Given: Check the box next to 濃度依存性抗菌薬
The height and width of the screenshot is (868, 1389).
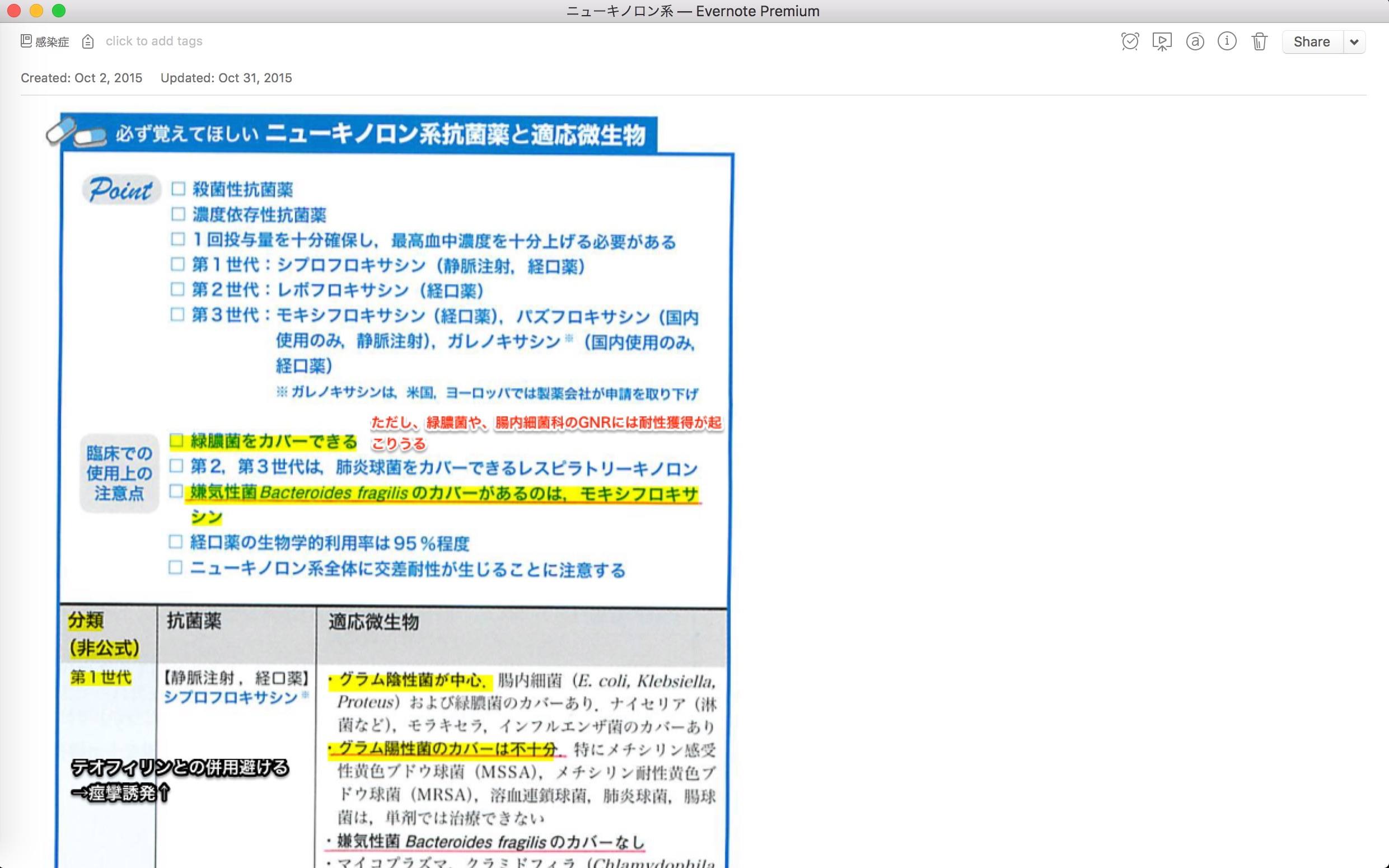Looking at the screenshot, I should point(178,214).
